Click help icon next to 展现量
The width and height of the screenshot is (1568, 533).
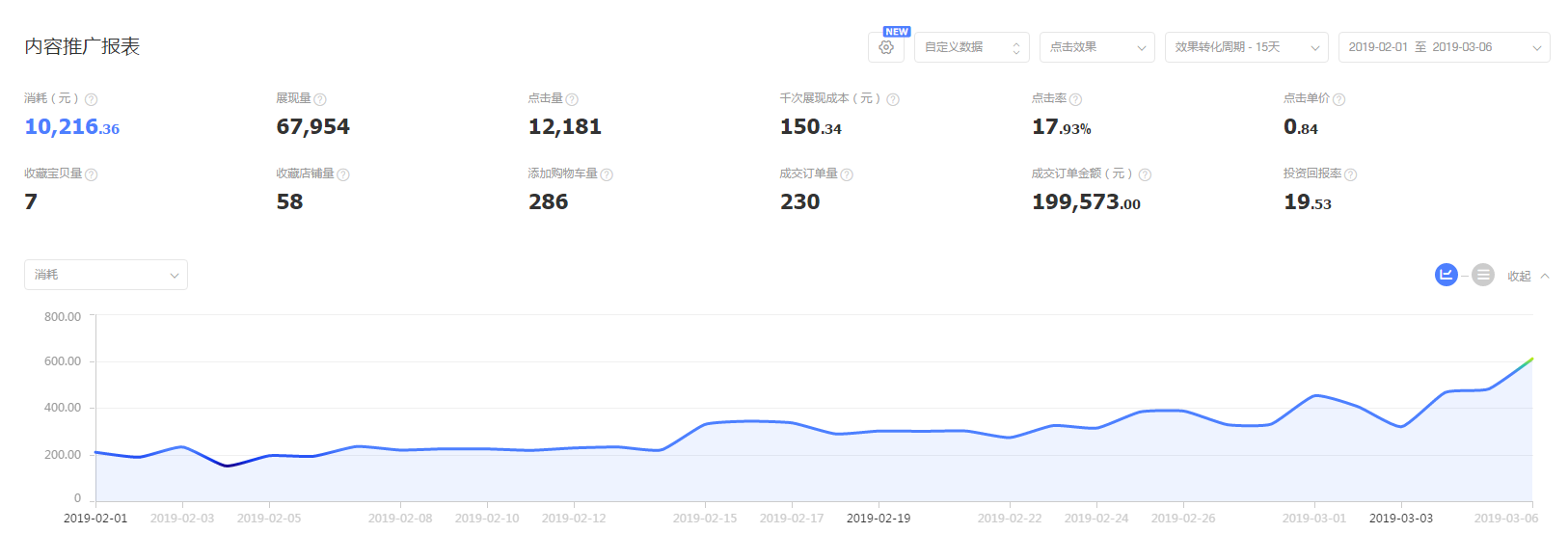(x=320, y=99)
